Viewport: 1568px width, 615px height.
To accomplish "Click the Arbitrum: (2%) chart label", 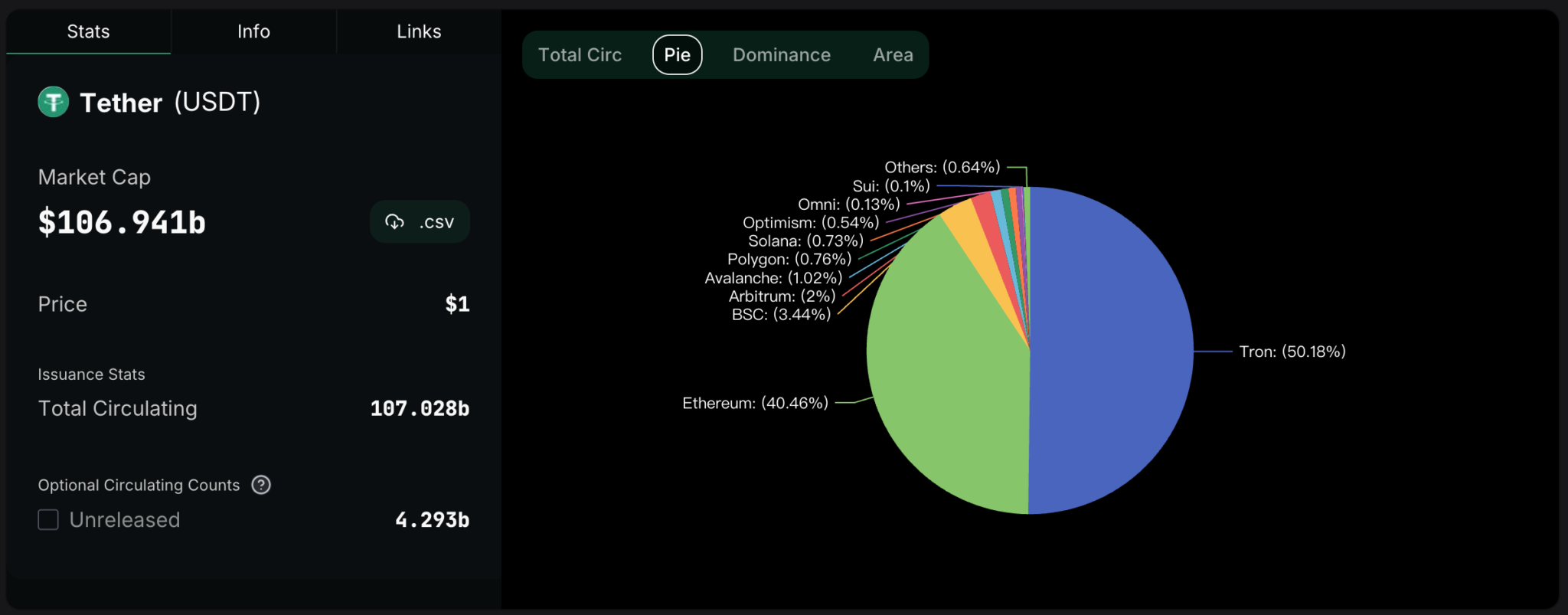I will [782, 296].
